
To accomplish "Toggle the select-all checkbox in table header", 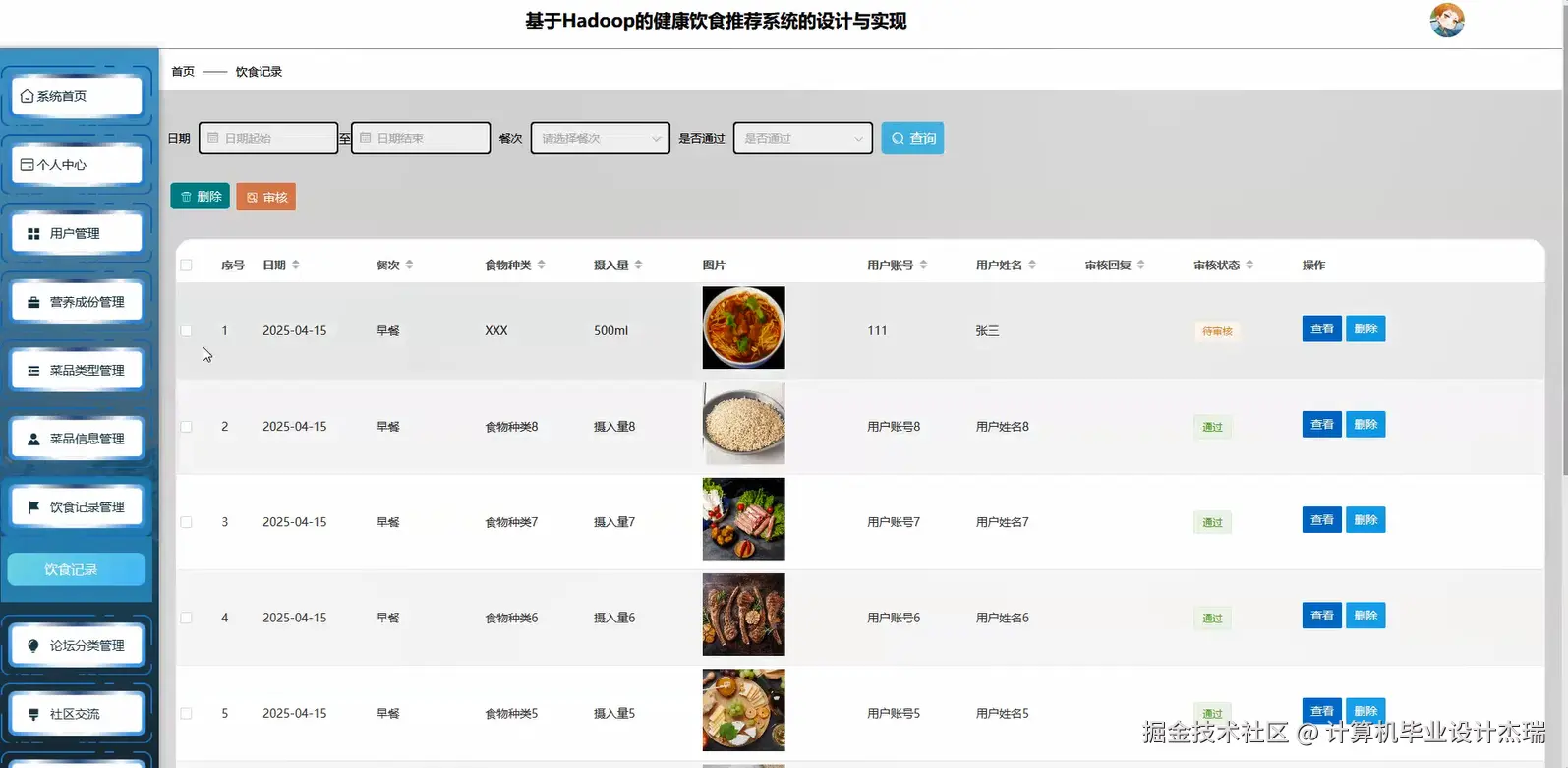I will coord(186,265).
